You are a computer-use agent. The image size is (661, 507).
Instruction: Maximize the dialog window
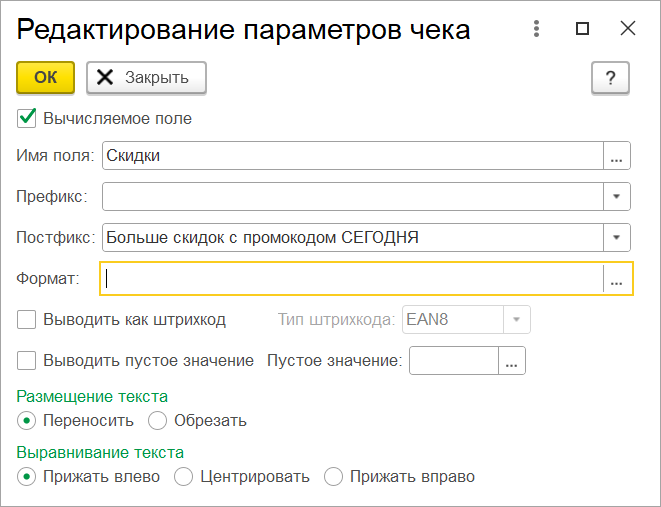(583, 29)
